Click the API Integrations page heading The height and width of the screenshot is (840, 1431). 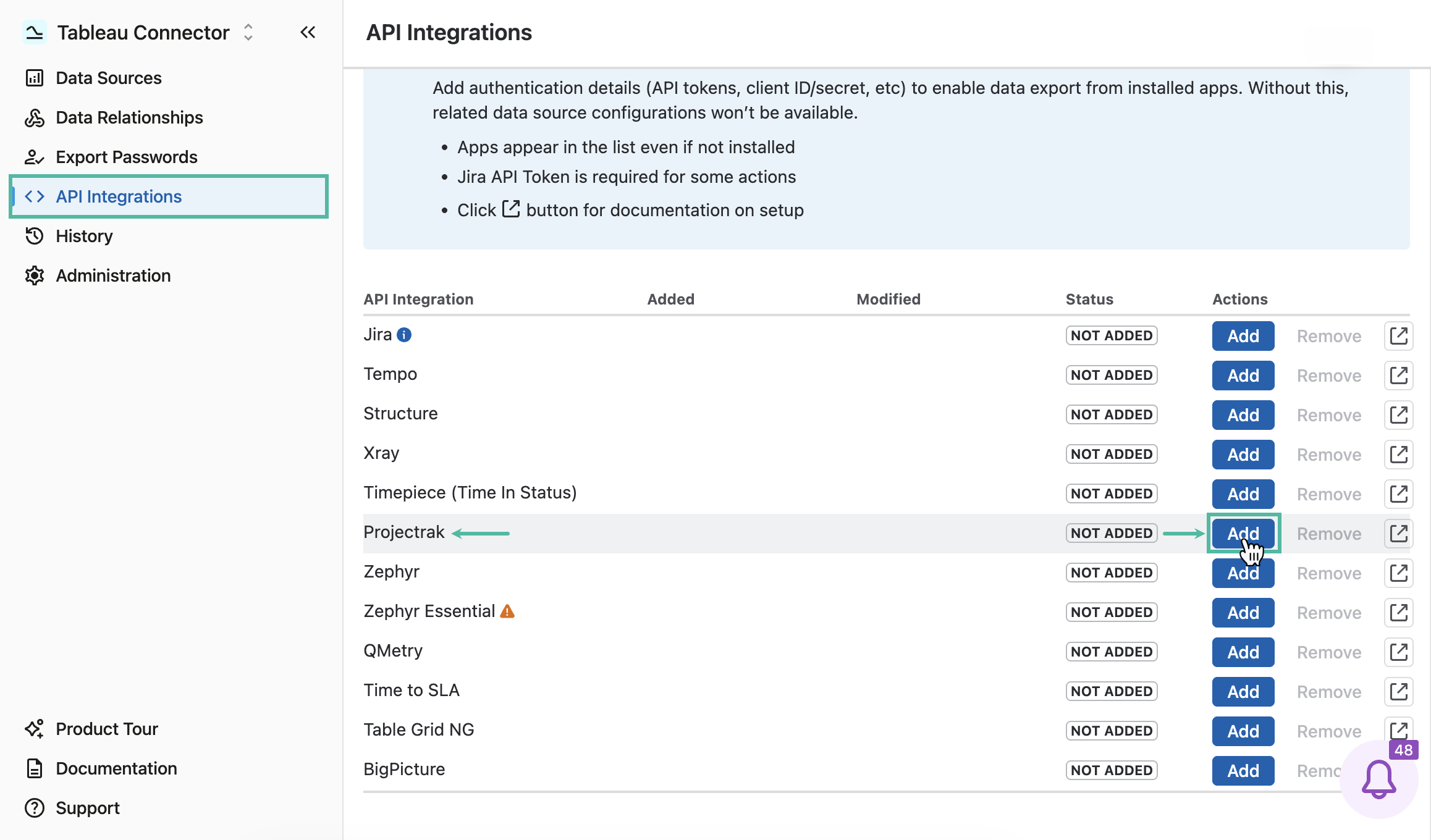pyautogui.click(x=449, y=32)
